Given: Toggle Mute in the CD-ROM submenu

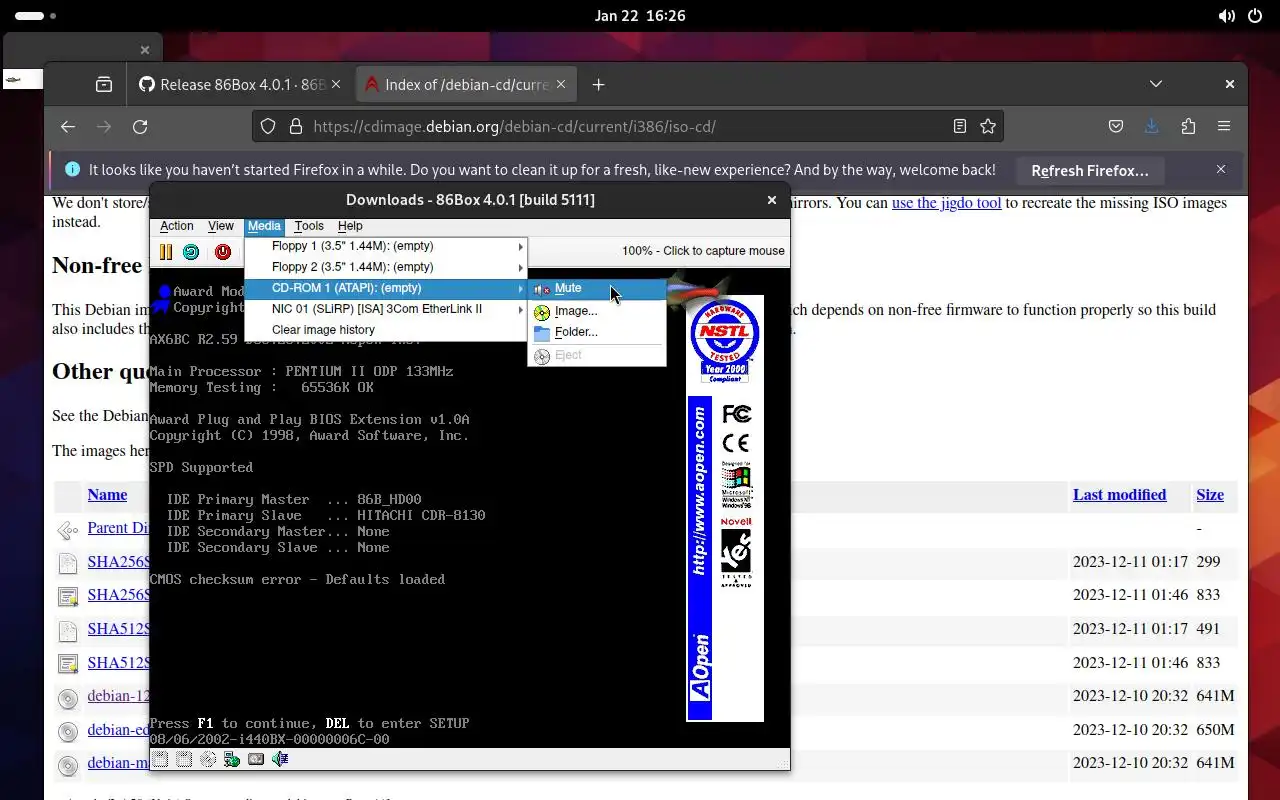Looking at the screenshot, I should click(597, 288).
